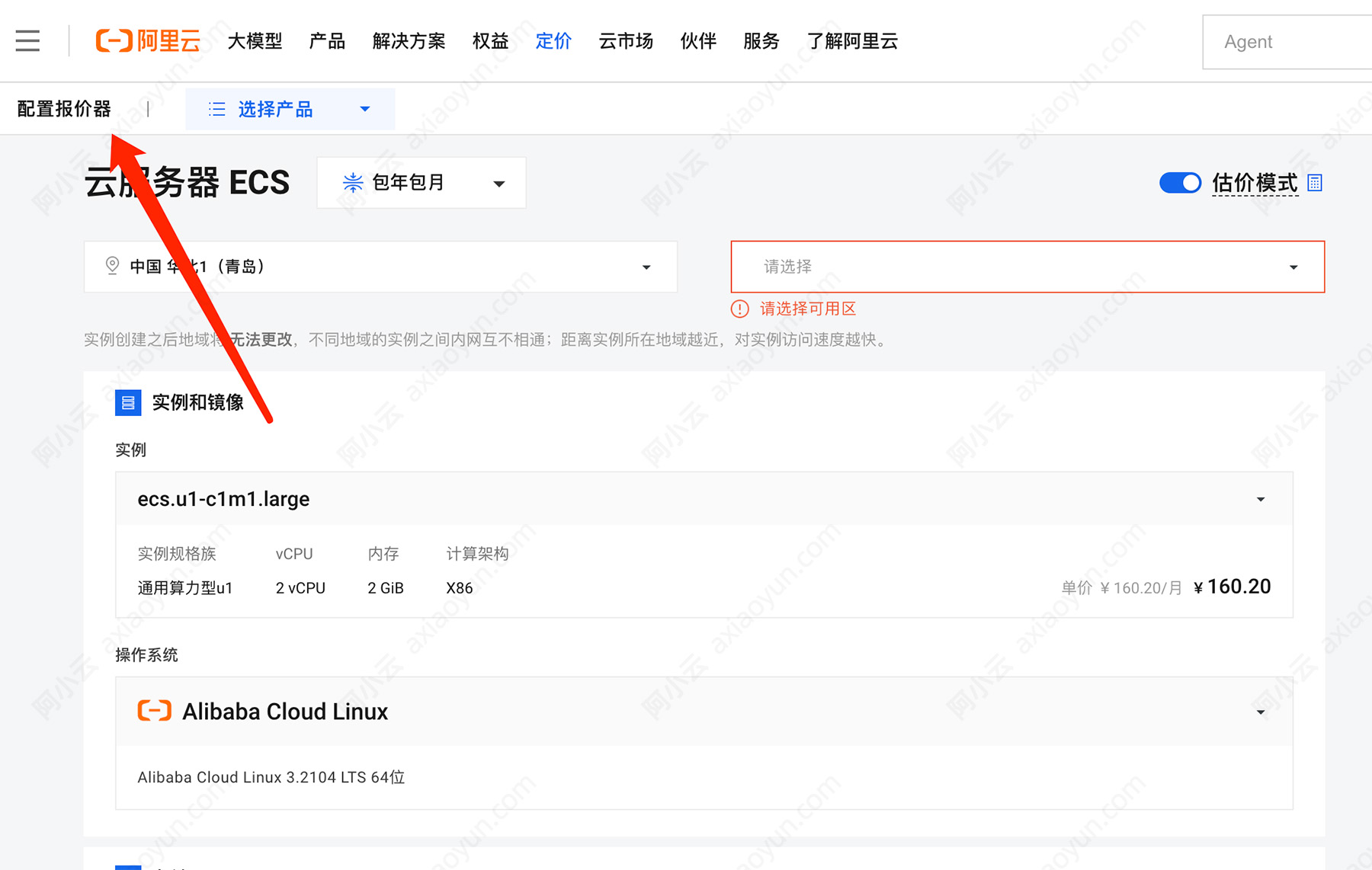Click the 实例和镜像 section icon
Viewport: 1372px width, 870px height.
(128, 402)
